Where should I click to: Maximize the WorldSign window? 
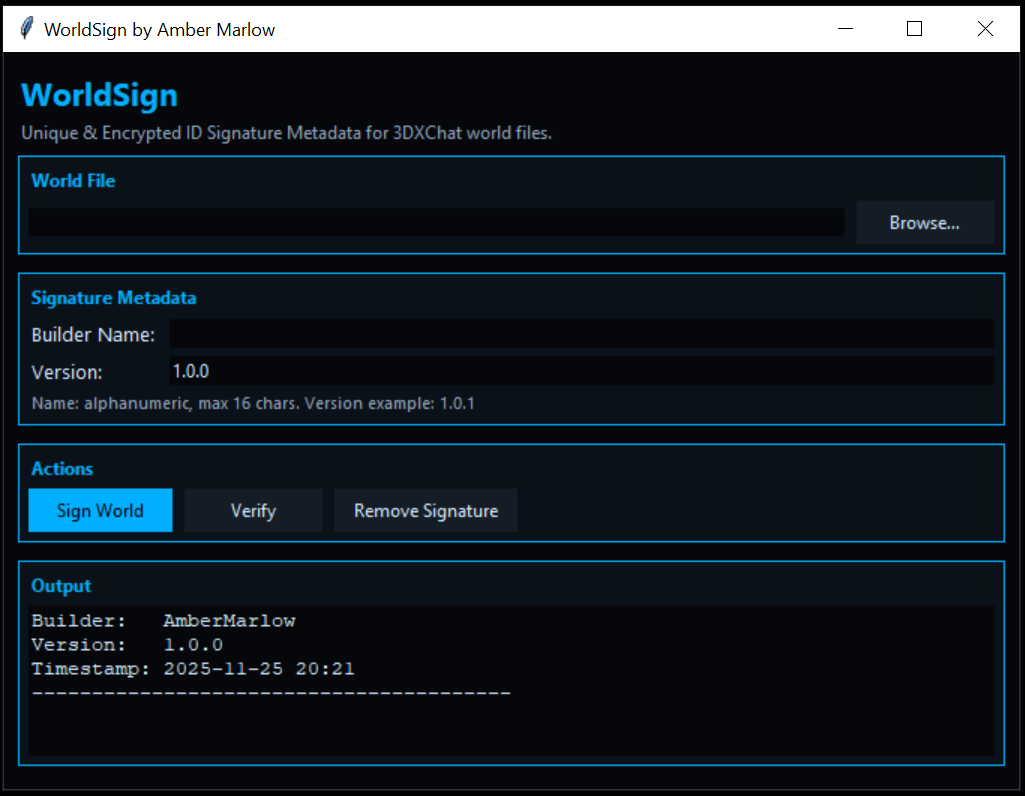(915, 29)
